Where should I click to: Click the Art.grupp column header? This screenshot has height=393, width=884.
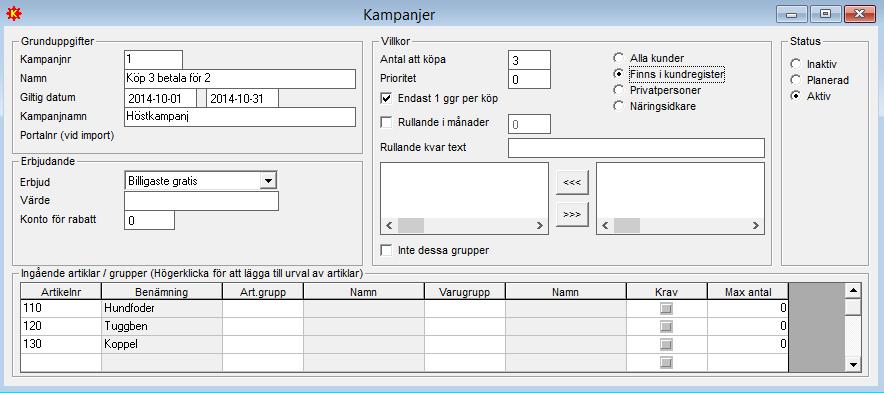pos(263,292)
